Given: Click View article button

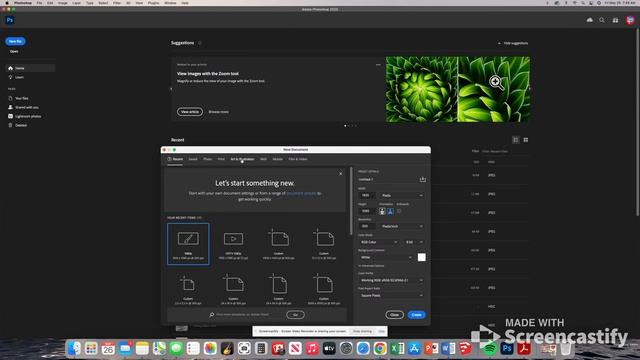Looking at the screenshot, I should tap(190, 112).
